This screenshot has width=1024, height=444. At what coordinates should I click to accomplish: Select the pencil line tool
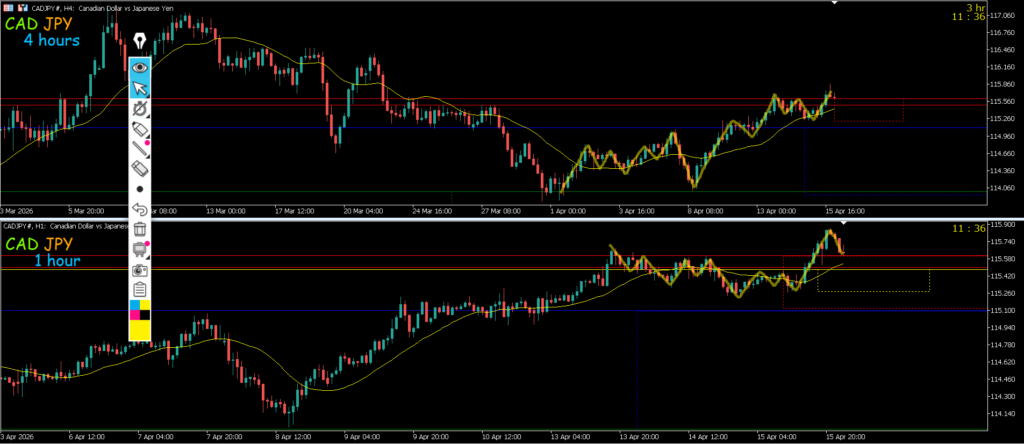click(x=140, y=150)
